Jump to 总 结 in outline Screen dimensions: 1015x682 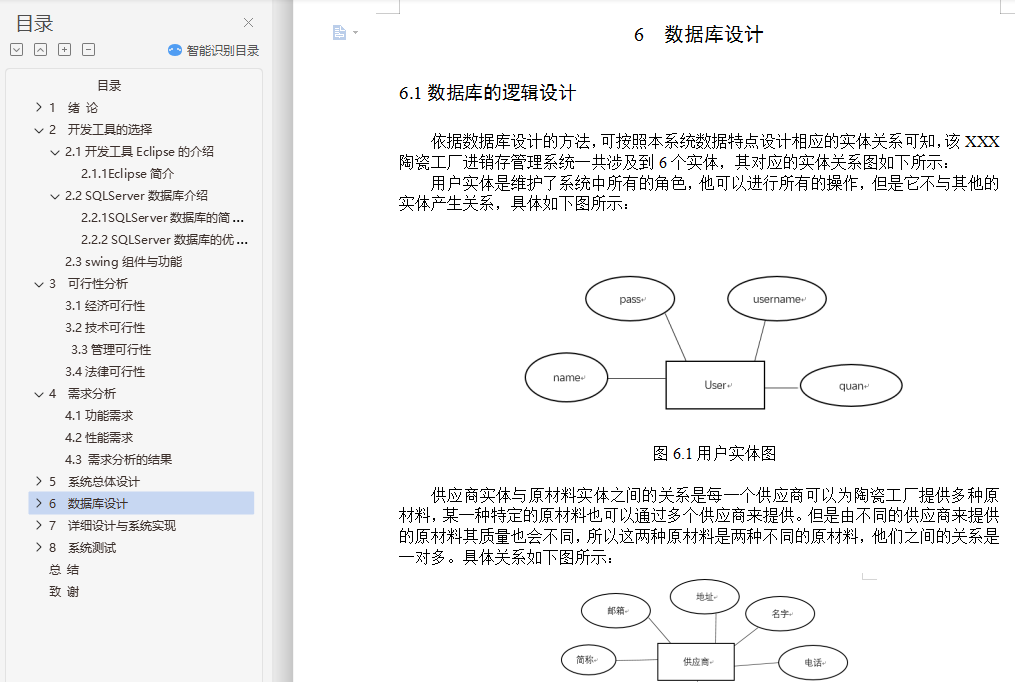tap(64, 569)
